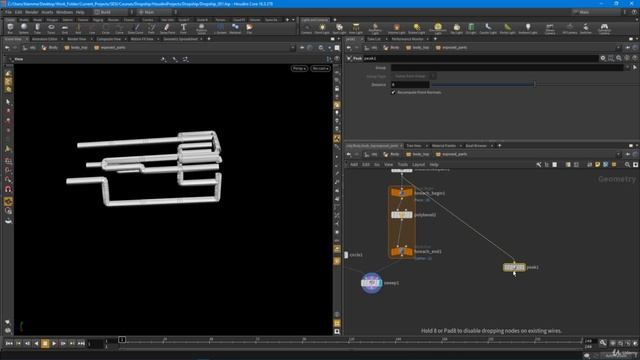Select the sweep1 node
Screen dimensions: 640x360
point(371,283)
